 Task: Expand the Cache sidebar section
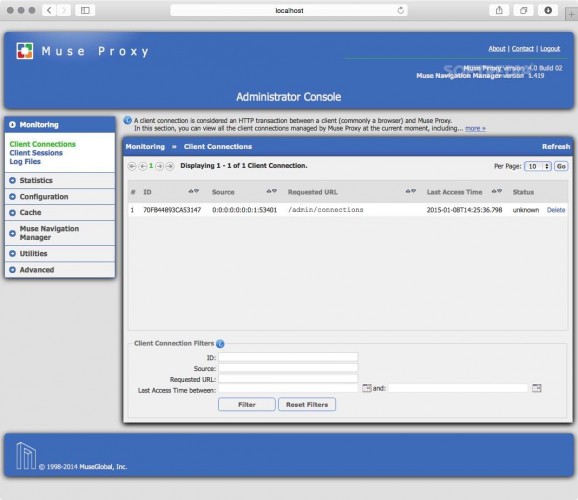pos(60,212)
